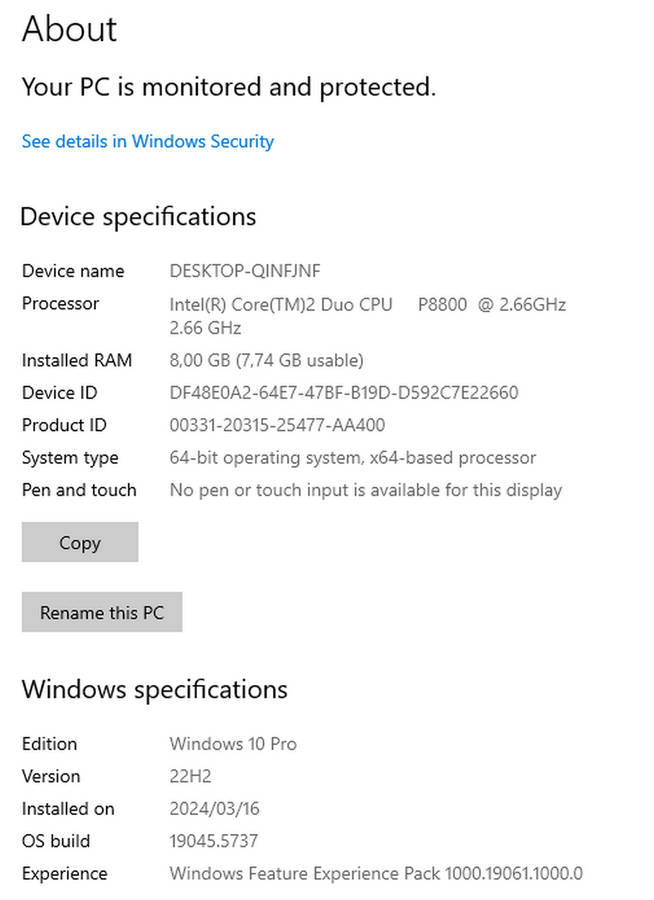
Task: Click the device name DESKTOP-QINFJNF
Action: pyautogui.click(x=245, y=271)
